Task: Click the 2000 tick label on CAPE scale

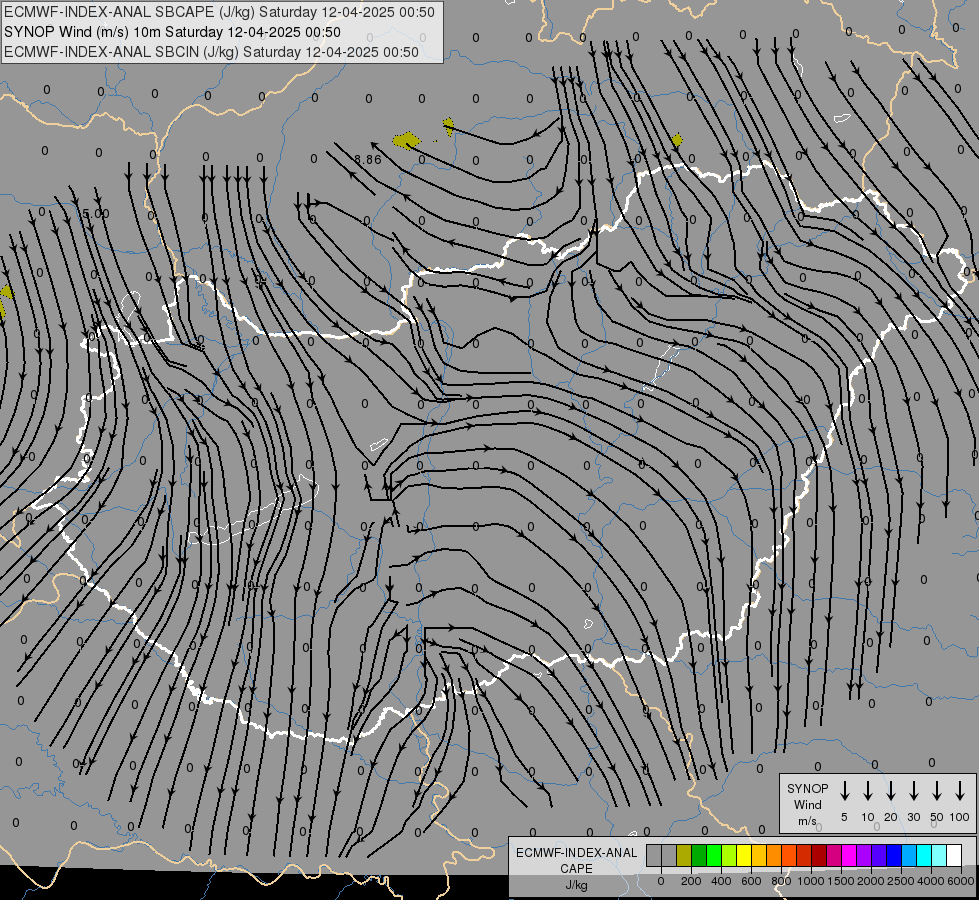Action: [x=871, y=881]
